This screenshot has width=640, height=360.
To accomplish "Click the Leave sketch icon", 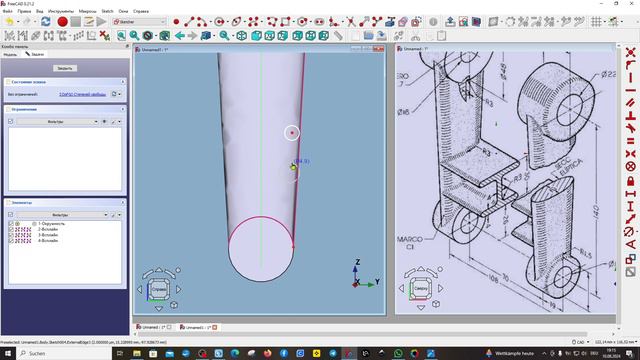I will 450,22.
